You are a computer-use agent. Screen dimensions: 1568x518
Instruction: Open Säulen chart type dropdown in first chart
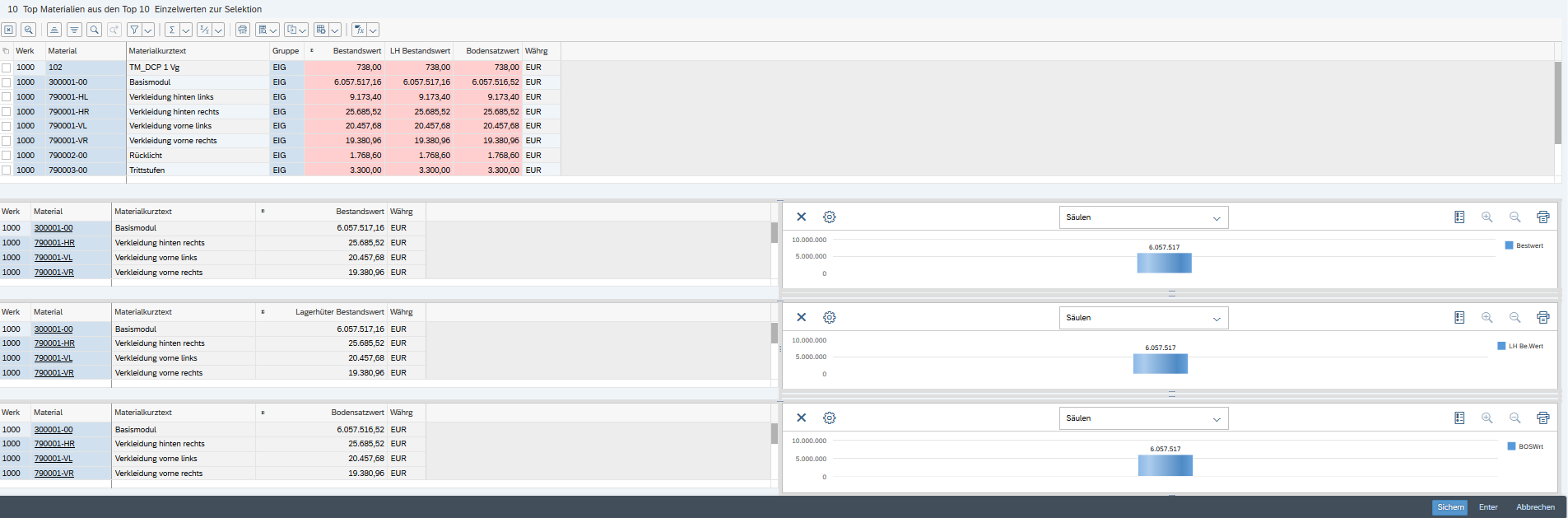[1143, 217]
